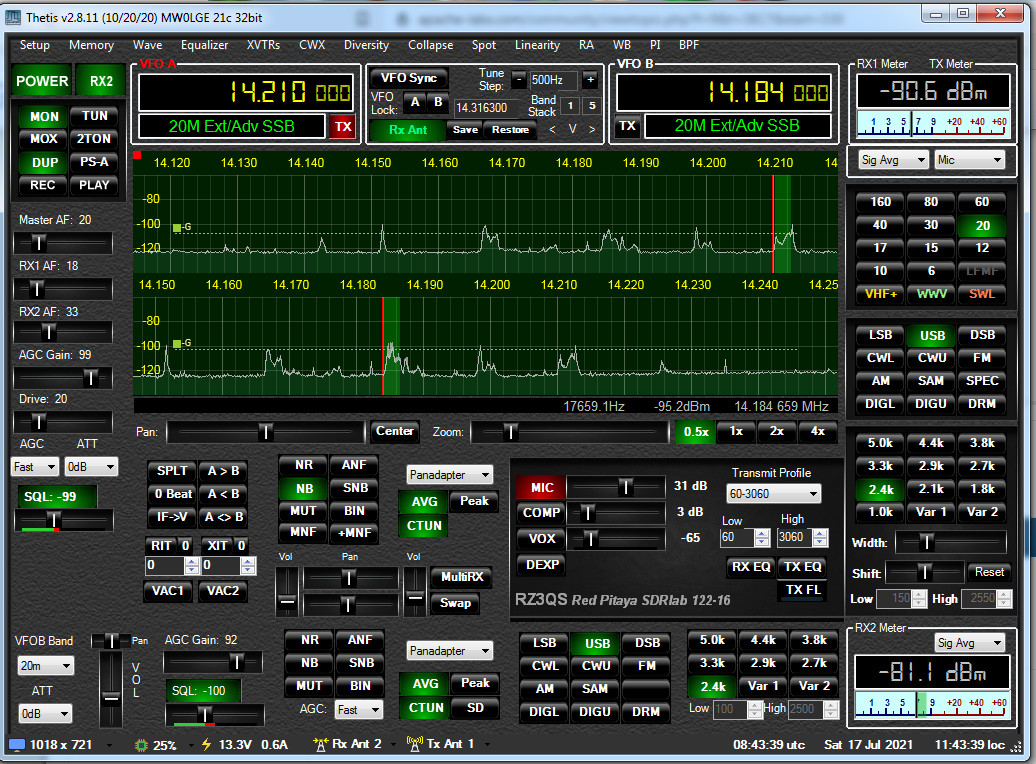Open RX1 Panadapter display mode dropdown
This screenshot has width=1036, height=764.
click(x=449, y=475)
